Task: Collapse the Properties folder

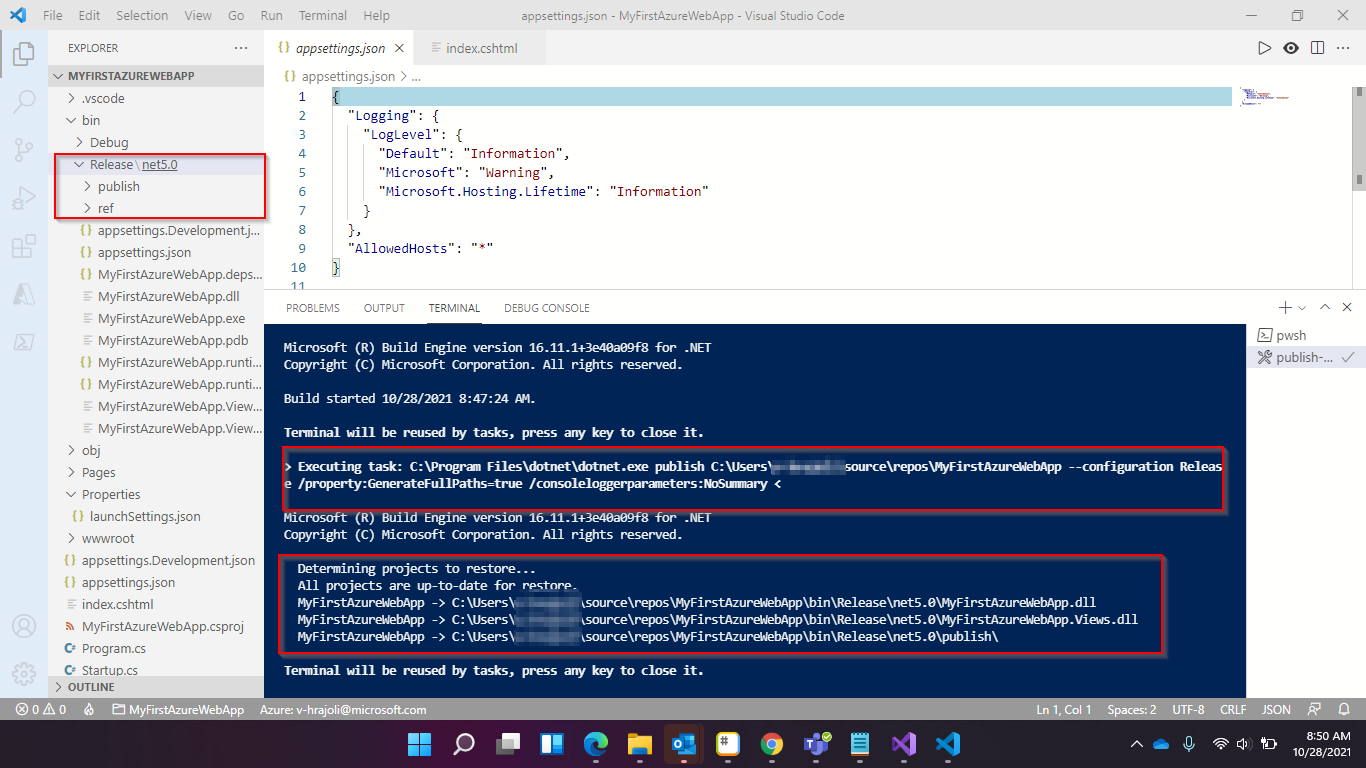Action: 156,494
